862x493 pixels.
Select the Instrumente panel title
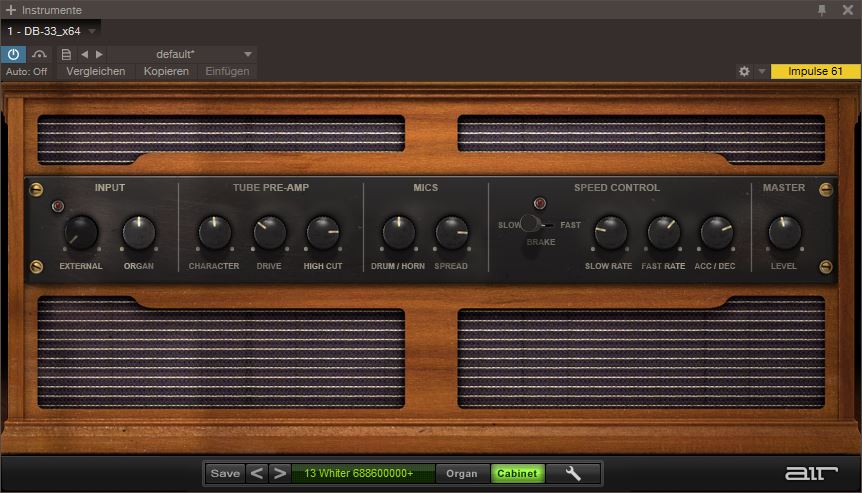(x=52, y=10)
